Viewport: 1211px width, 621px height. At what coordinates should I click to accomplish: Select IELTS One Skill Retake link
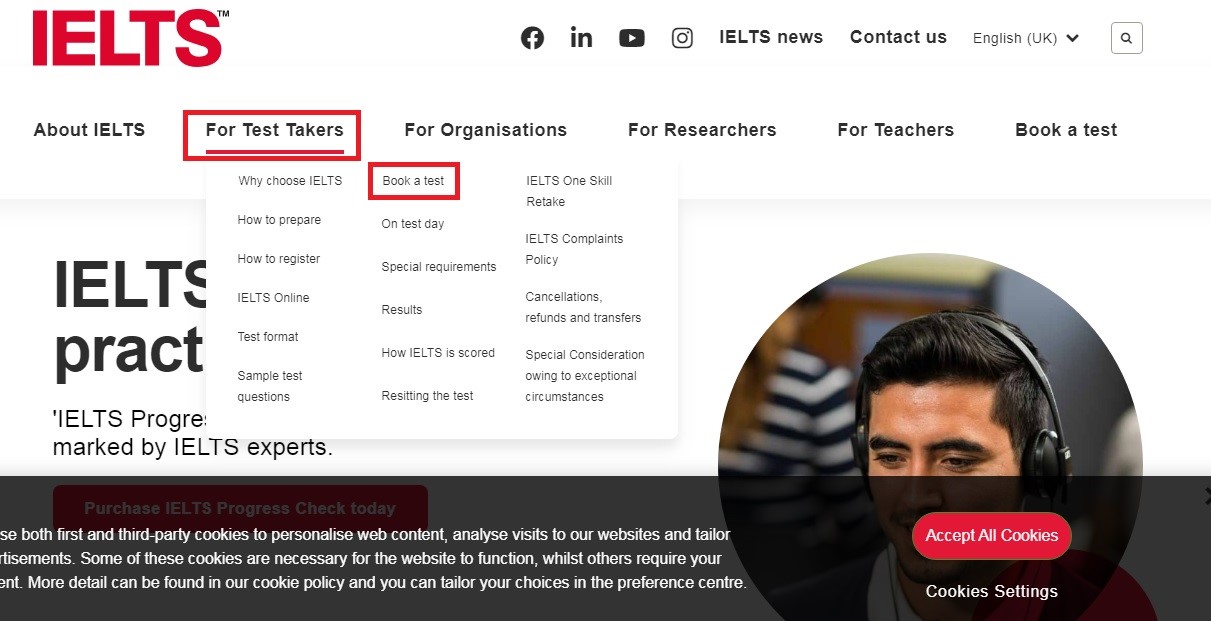(568, 191)
